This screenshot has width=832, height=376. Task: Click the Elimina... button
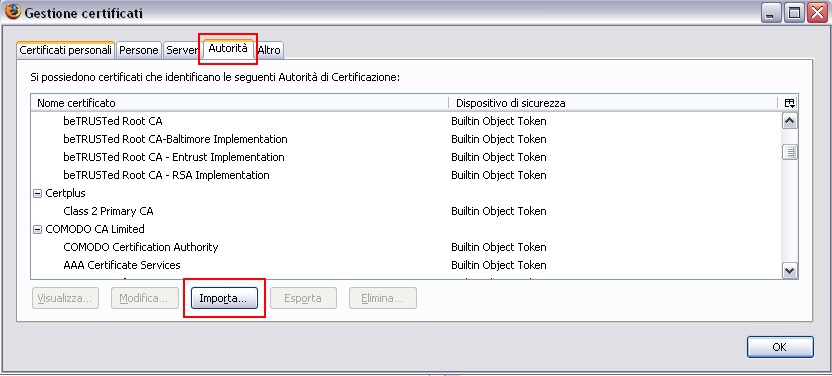[x=383, y=298]
